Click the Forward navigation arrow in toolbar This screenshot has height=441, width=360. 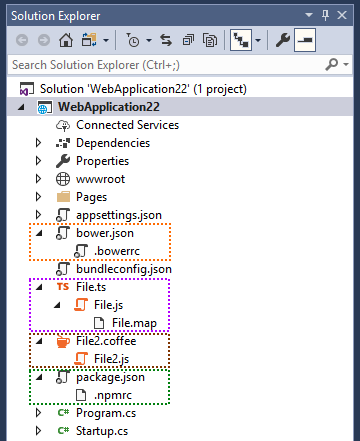click(x=44, y=41)
